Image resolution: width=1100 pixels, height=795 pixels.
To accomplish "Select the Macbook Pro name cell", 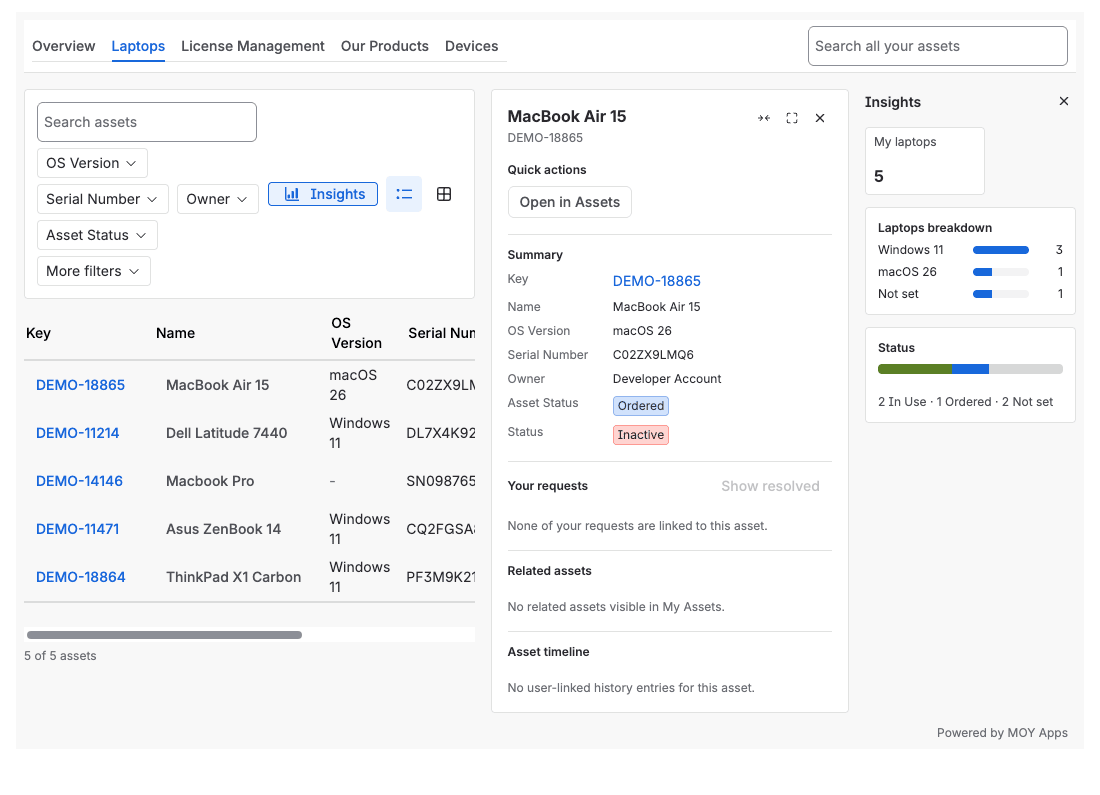I will [x=210, y=481].
